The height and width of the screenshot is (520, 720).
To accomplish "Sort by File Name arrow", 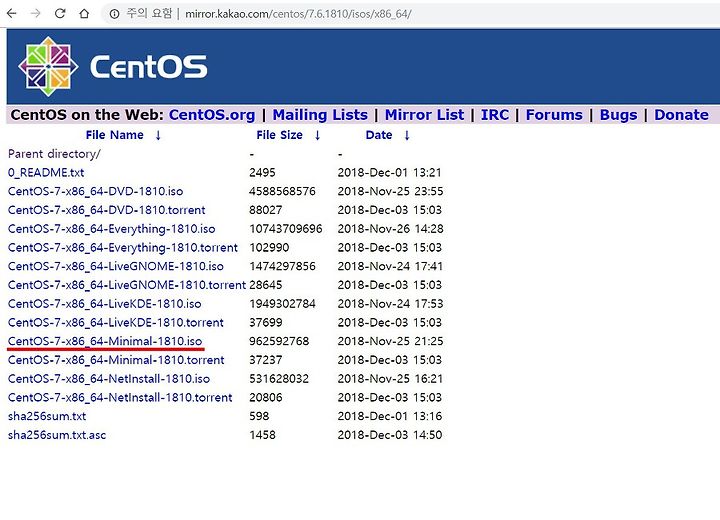I will [158, 135].
